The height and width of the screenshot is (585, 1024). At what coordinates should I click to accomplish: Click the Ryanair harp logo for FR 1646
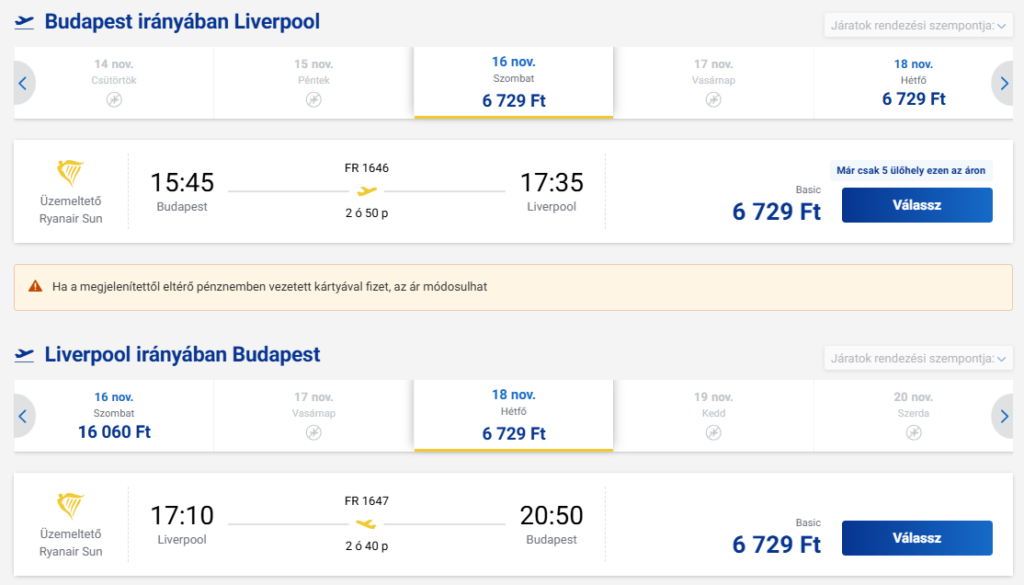pyautogui.click(x=71, y=173)
